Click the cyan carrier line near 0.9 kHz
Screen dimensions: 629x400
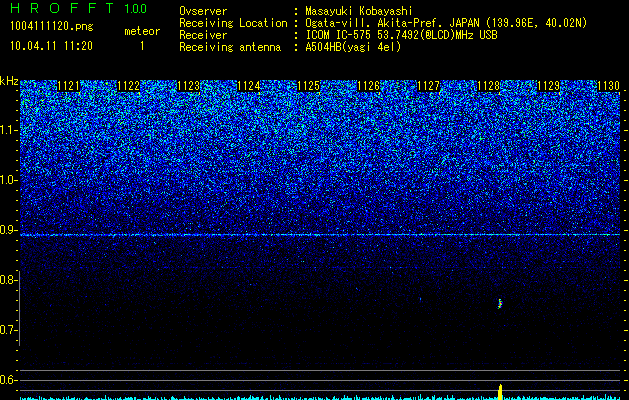(x=320, y=235)
